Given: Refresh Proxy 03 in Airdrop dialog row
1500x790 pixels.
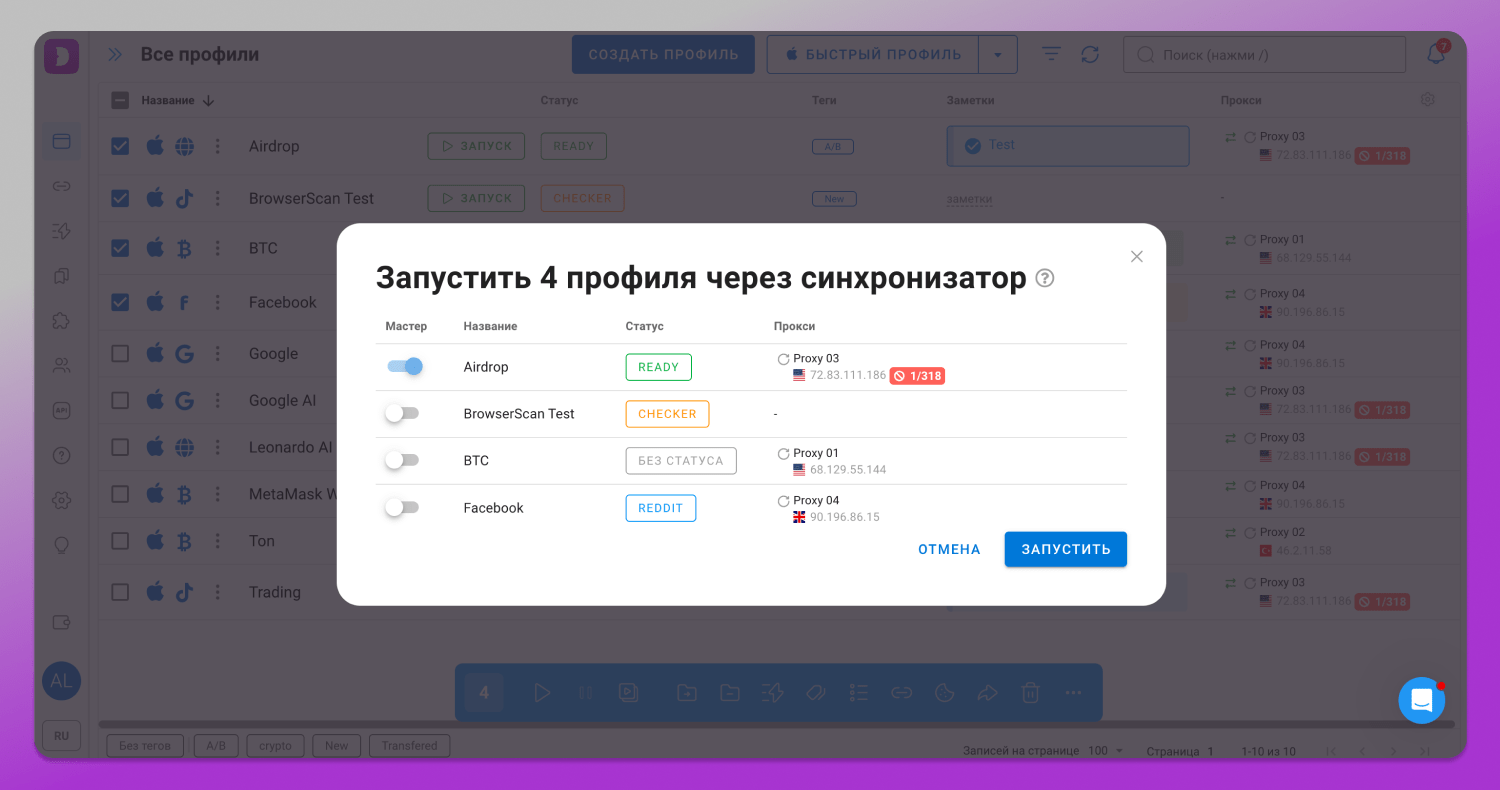Looking at the screenshot, I should [783, 359].
